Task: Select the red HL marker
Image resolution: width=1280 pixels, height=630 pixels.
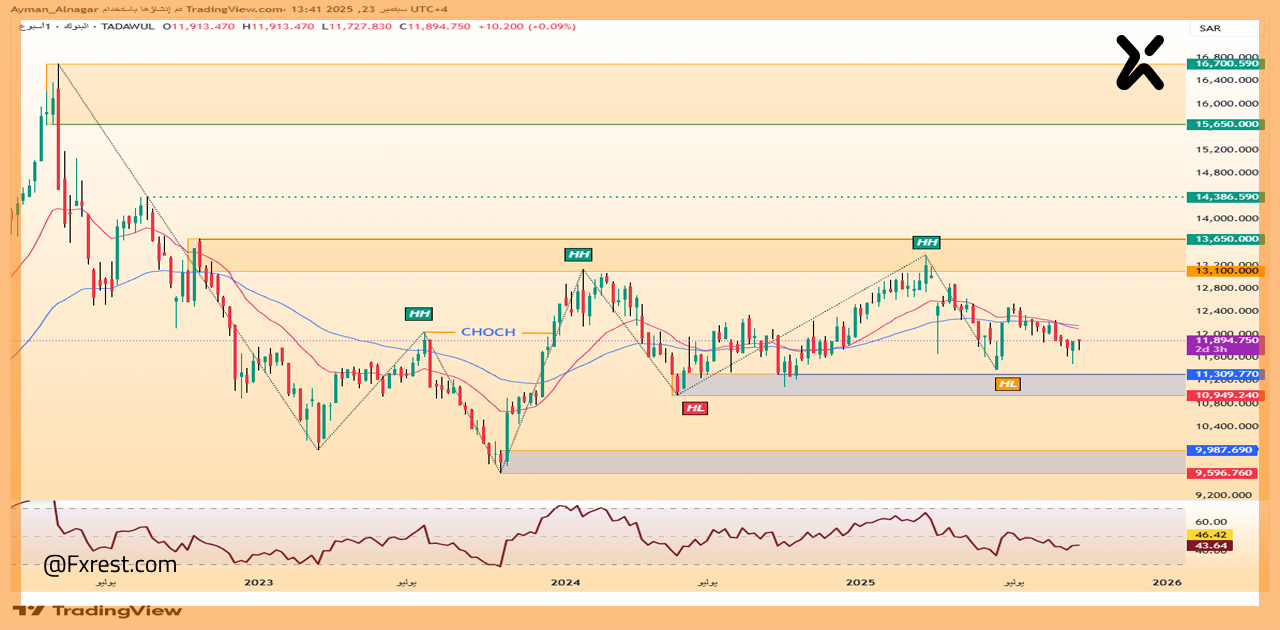Action: pos(695,408)
